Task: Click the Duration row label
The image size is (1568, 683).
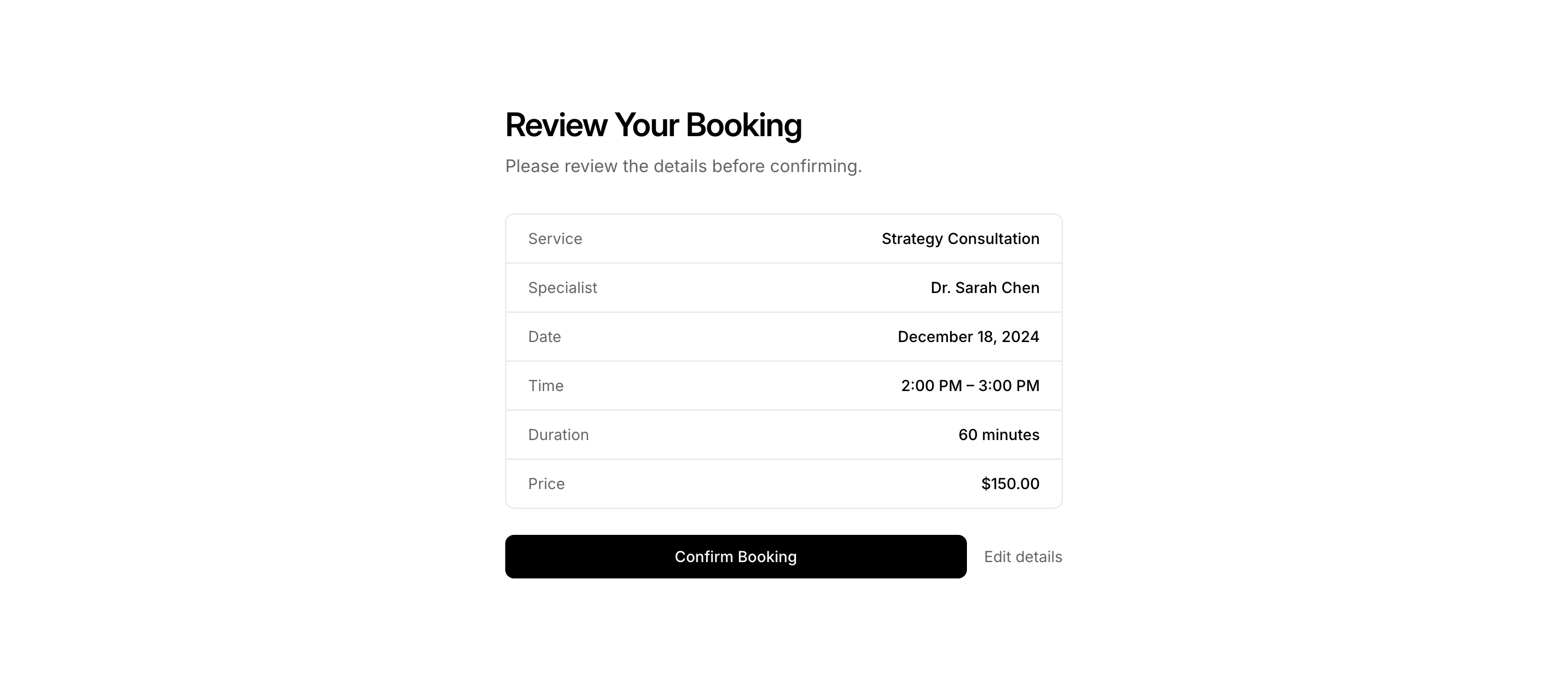Action: coord(558,435)
